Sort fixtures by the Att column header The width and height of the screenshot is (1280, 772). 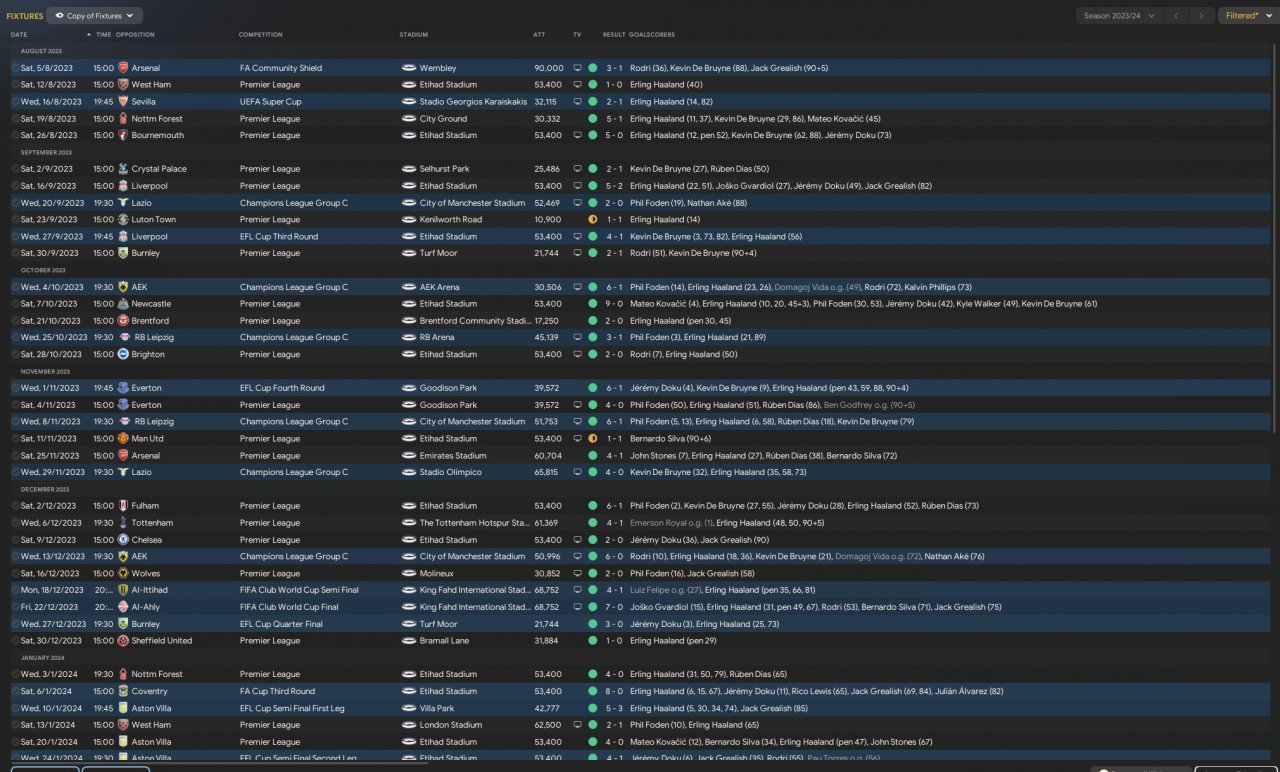[539, 35]
